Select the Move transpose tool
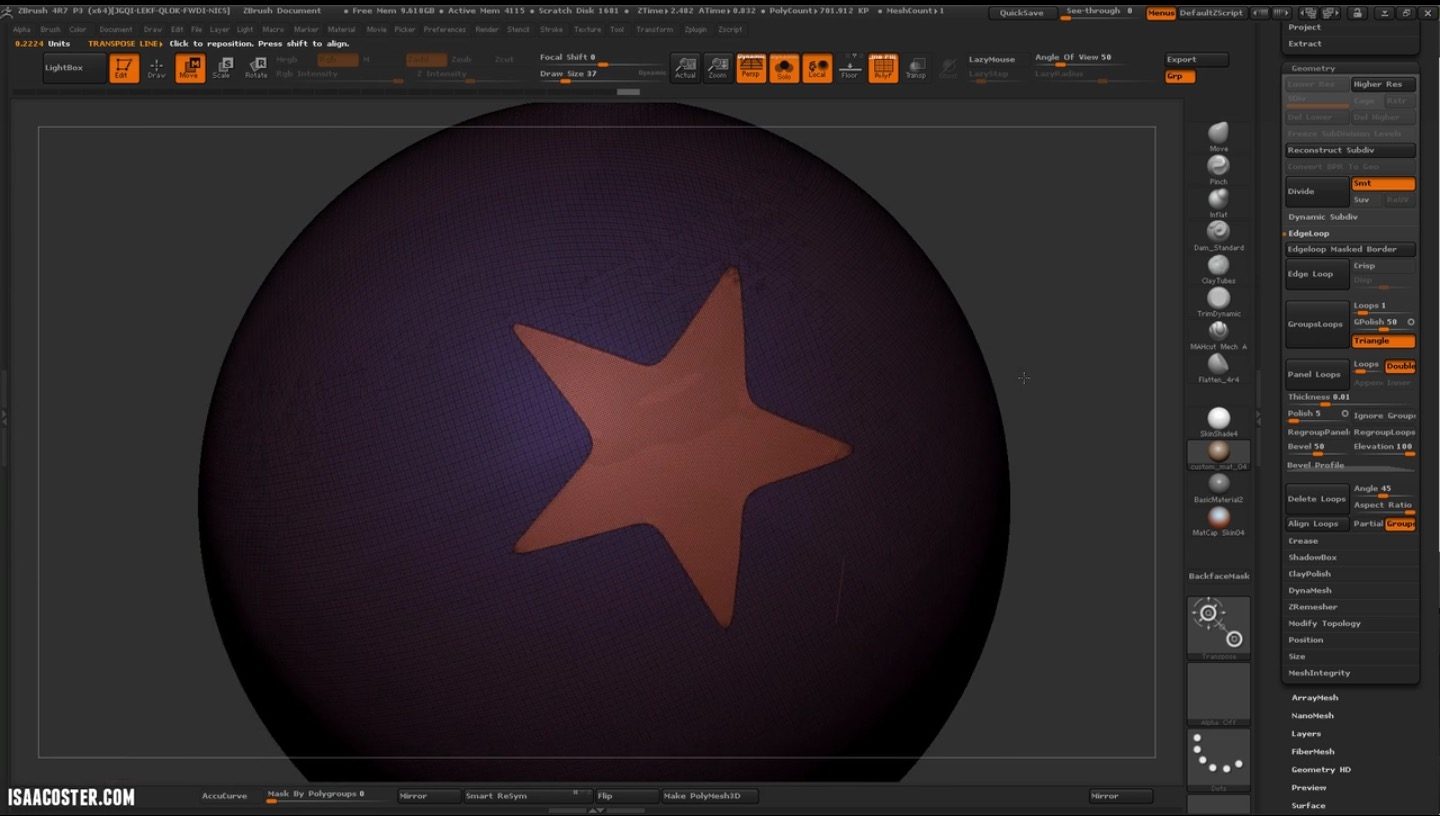This screenshot has height=816, width=1440. pos(190,69)
